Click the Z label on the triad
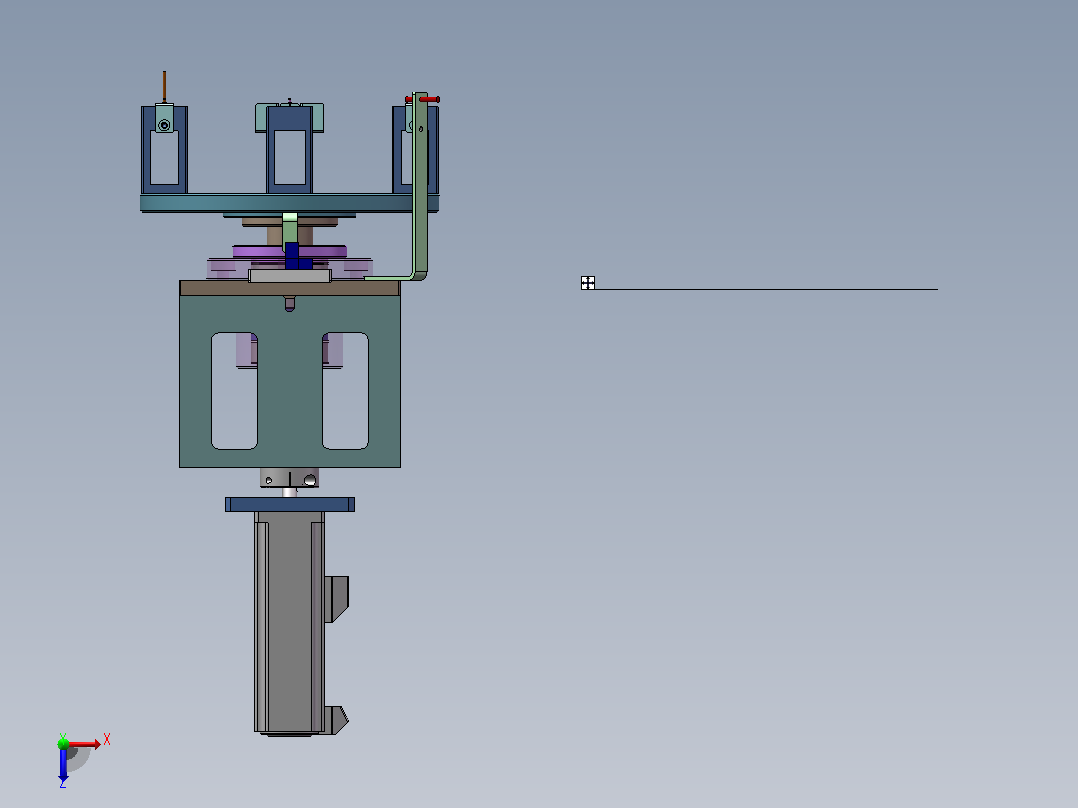The image size is (1078, 808). pyautogui.click(x=63, y=784)
